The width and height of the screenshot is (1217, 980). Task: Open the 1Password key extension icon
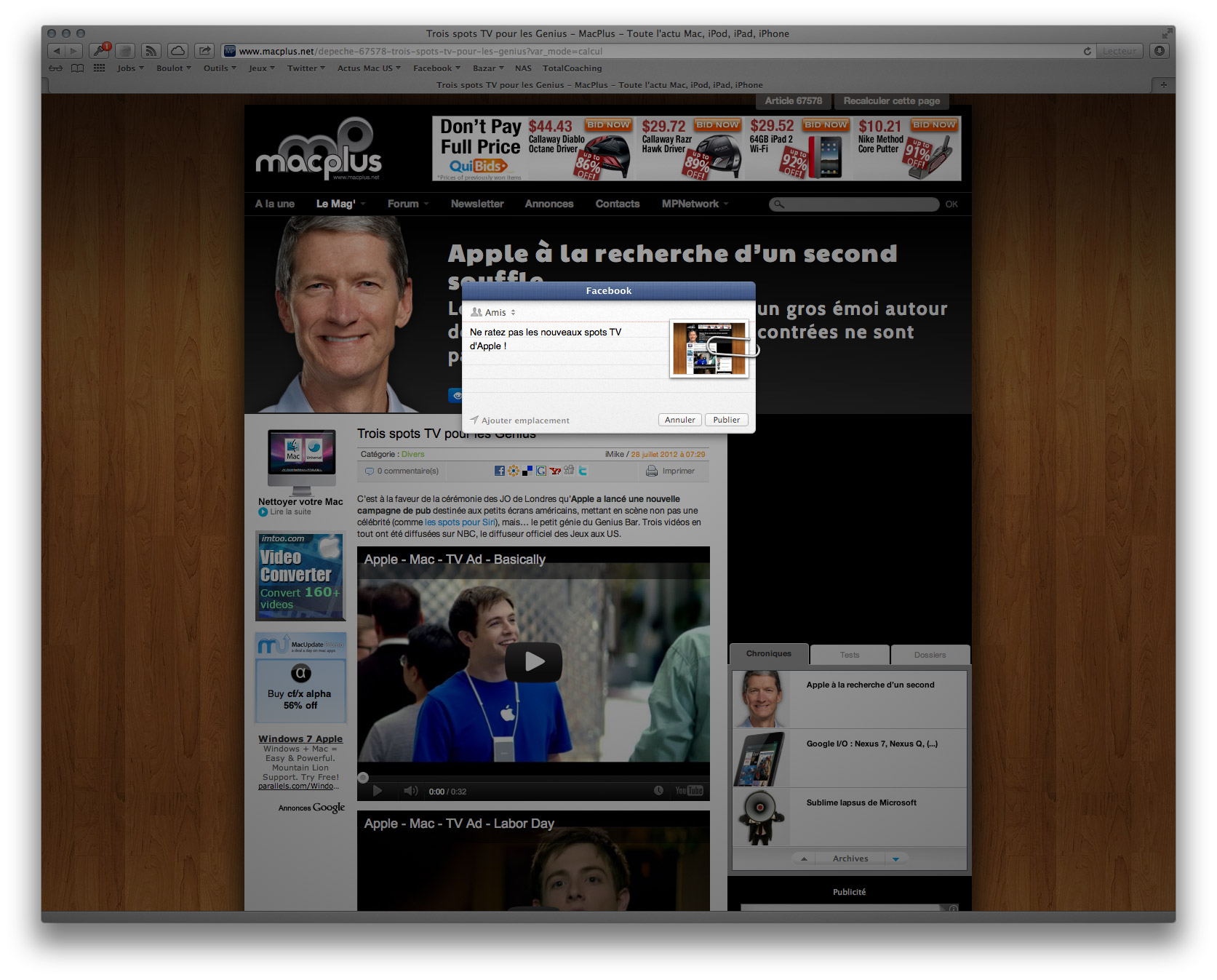99,51
